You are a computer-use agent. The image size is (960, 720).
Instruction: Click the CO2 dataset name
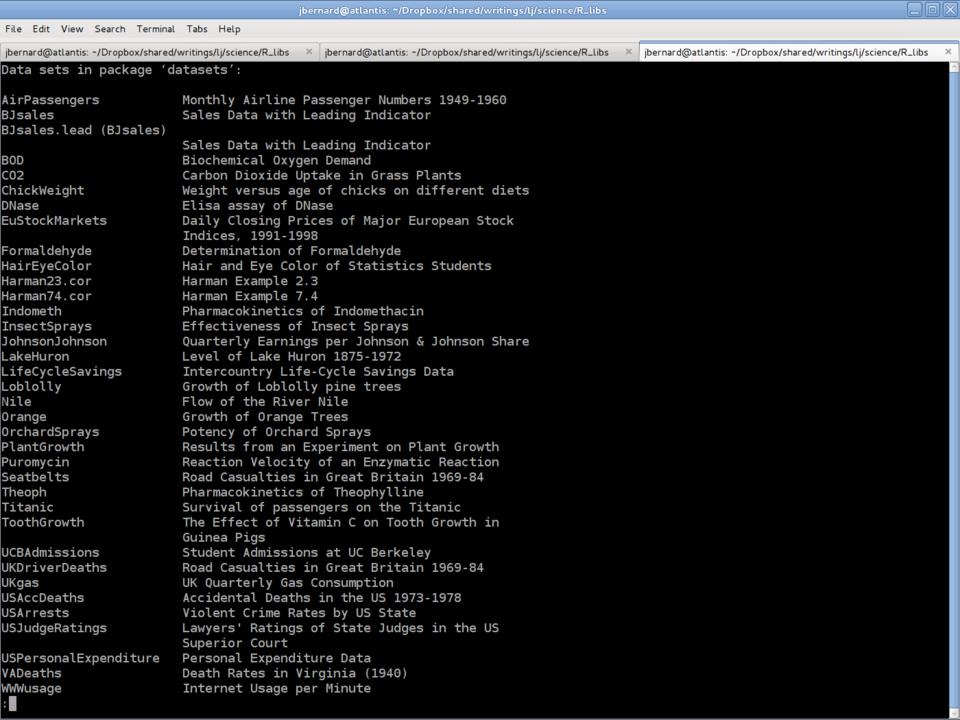13,175
